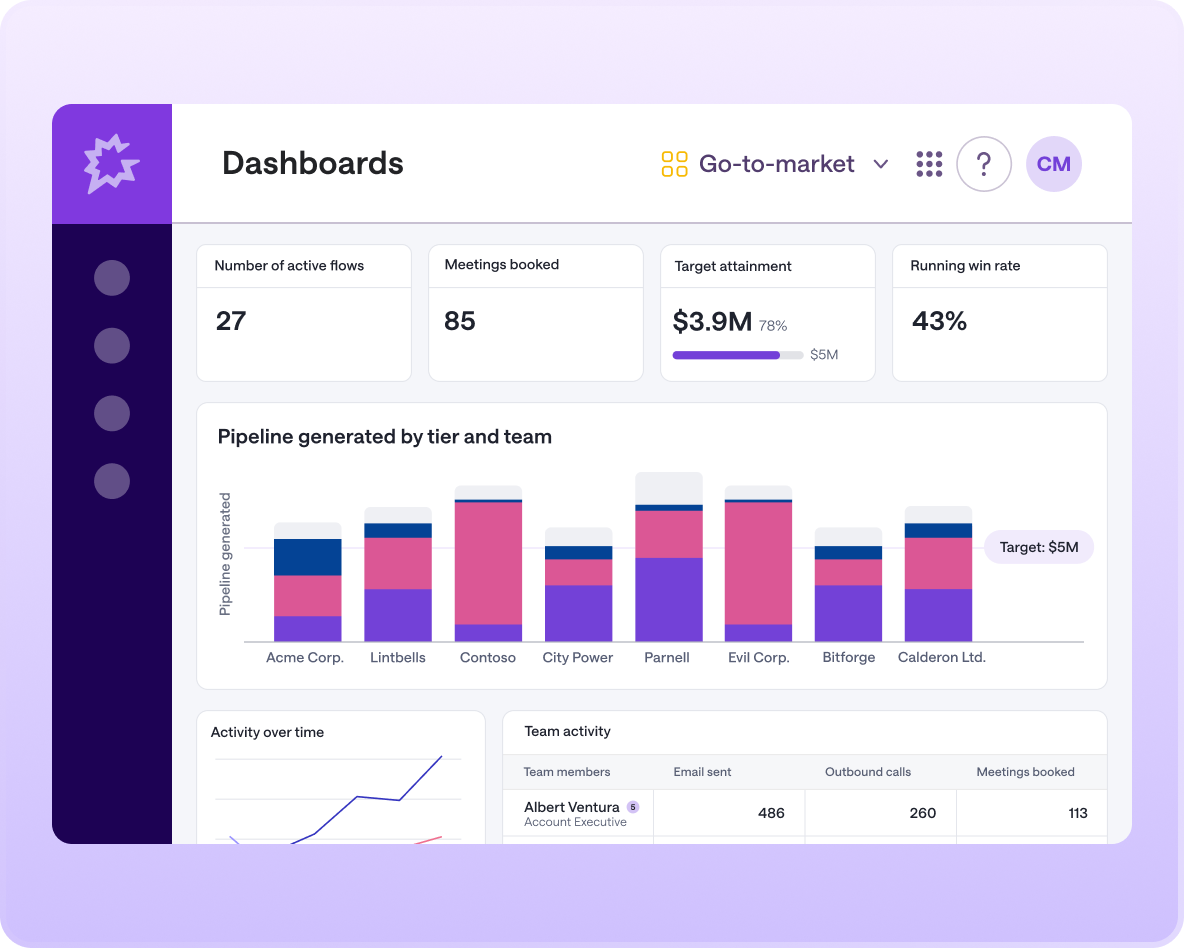Click the question mark help button

click(x=983, y=164)
